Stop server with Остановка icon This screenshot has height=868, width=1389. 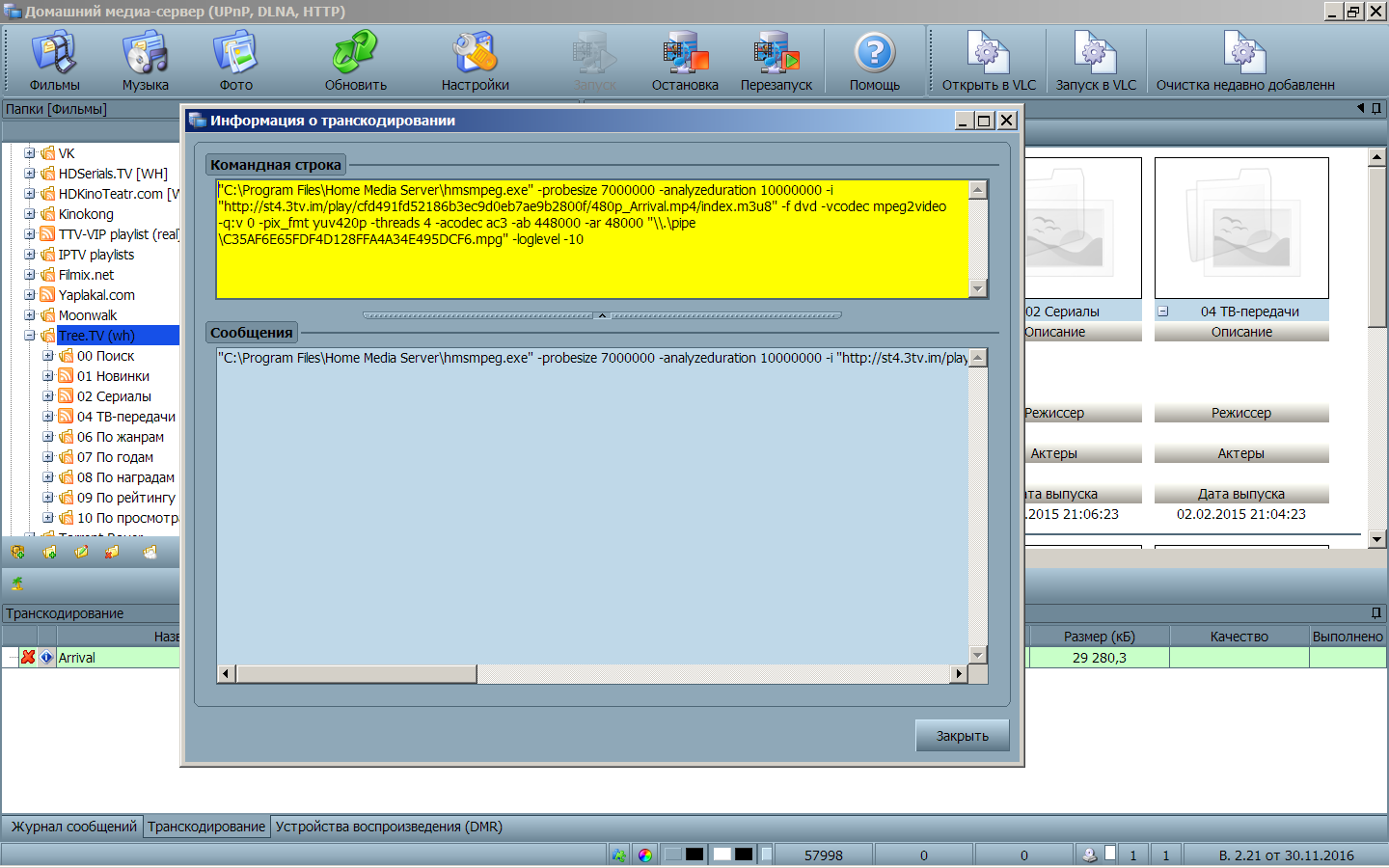pyautogui.click(x=685, y=61)
